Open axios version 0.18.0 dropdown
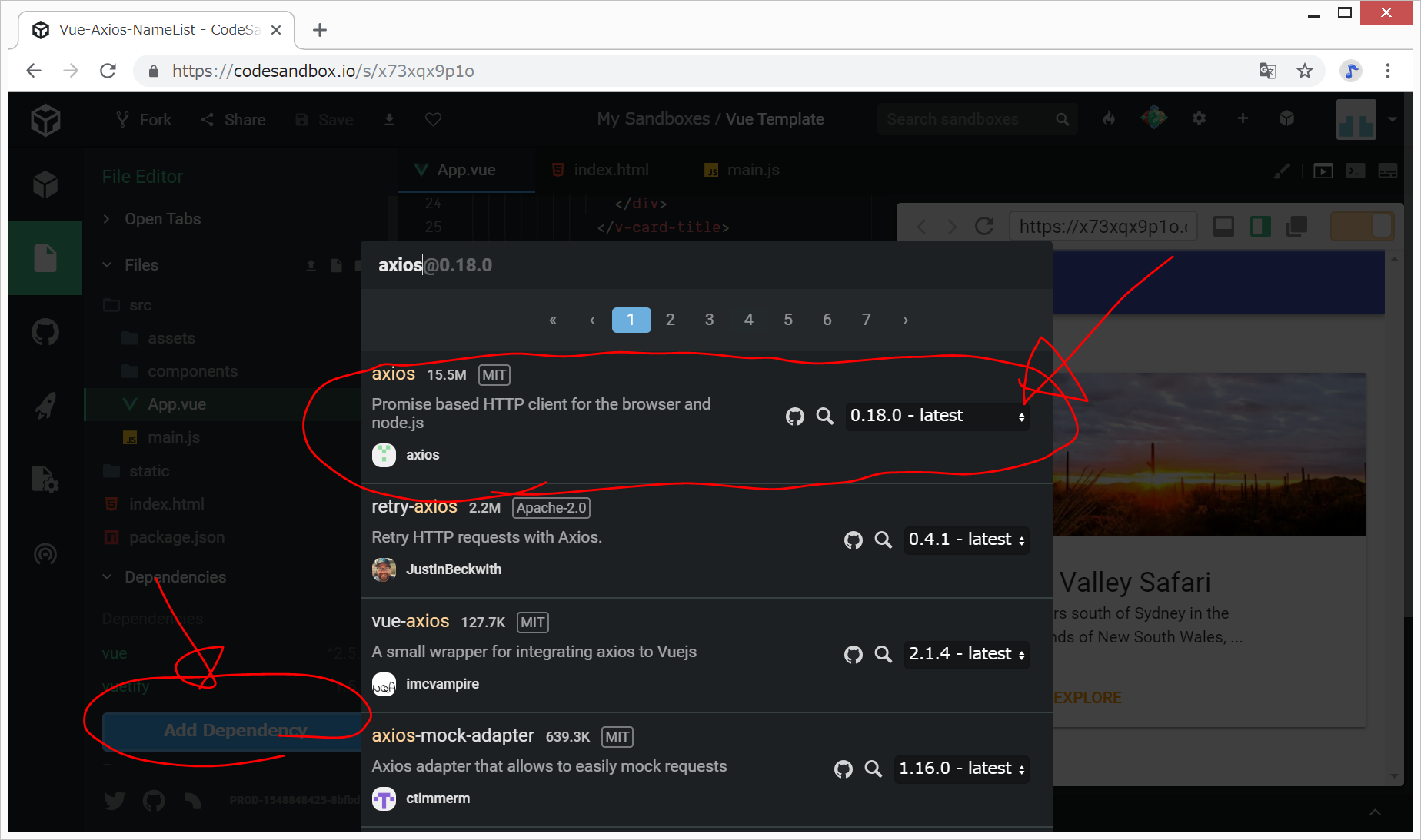Screen dimensions: 1421x840 [x=937, y=416]
